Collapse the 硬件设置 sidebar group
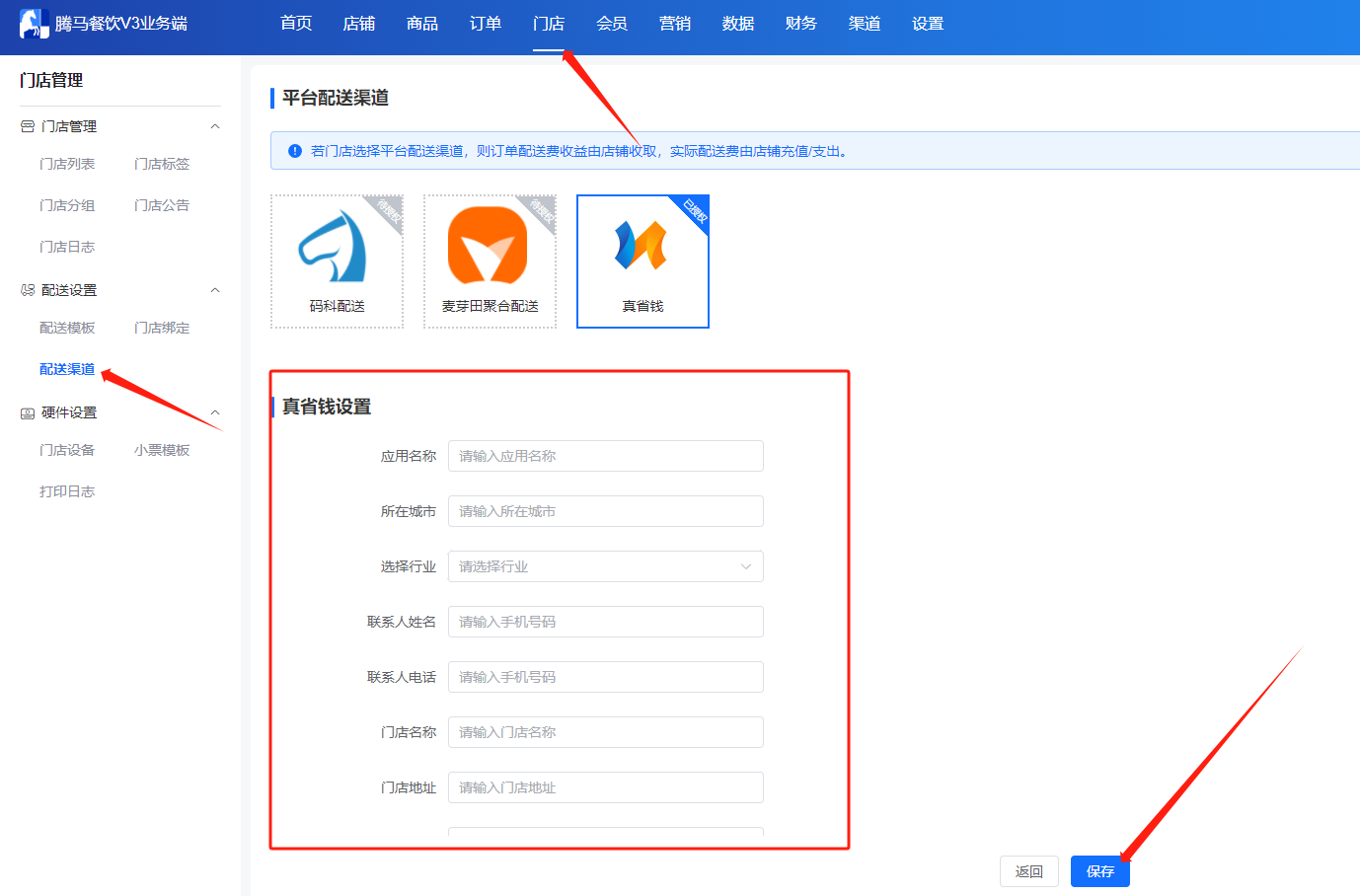1360x896 pixels. pyautogui.click(x=215, y=412)
